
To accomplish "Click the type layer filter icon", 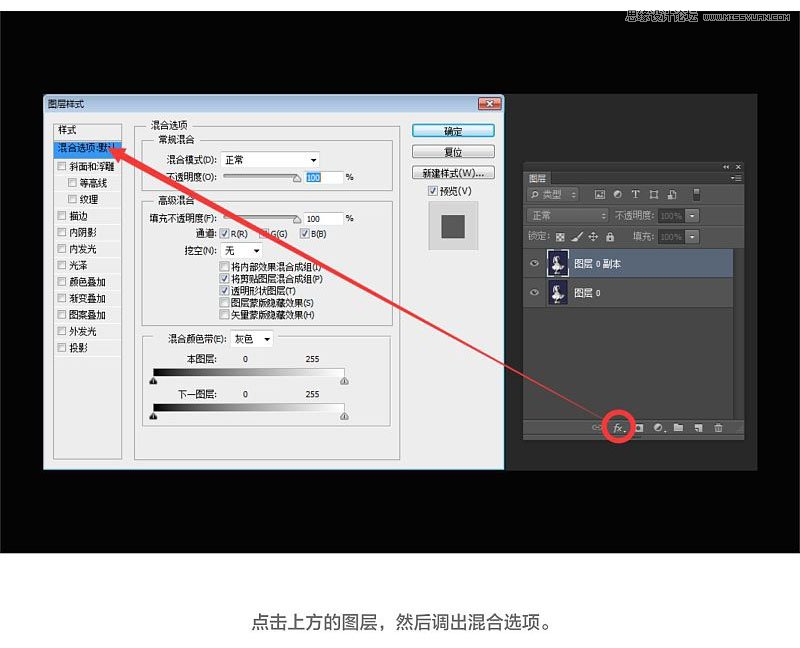I will point(636,194).
